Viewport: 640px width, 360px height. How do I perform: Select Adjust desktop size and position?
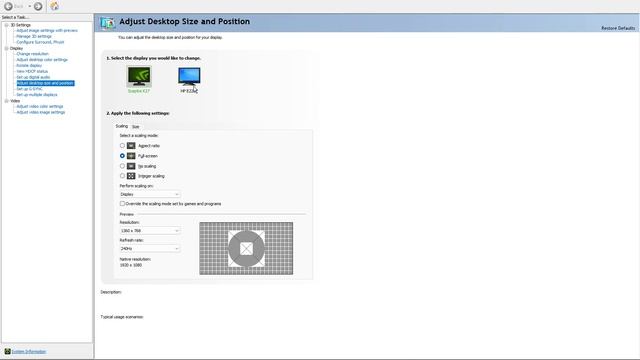(45, 83)
